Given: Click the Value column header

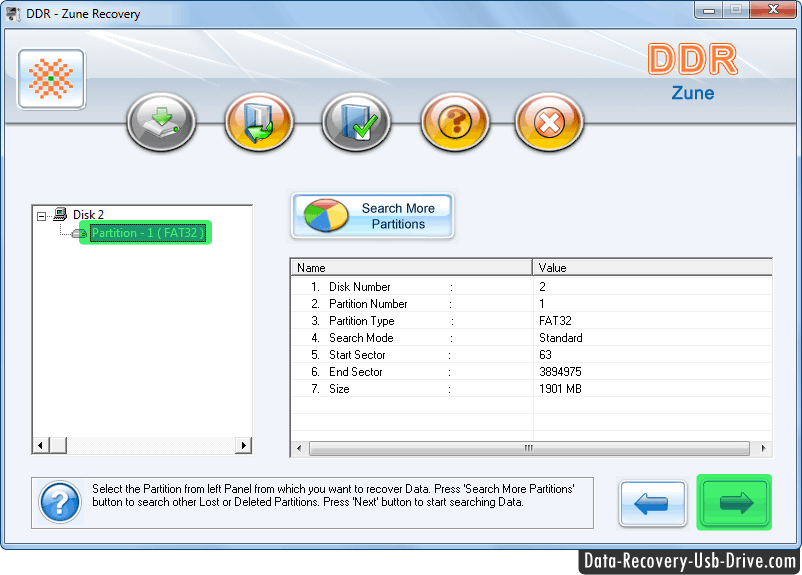Looking at the screenshot, I should tap(653, 268).
